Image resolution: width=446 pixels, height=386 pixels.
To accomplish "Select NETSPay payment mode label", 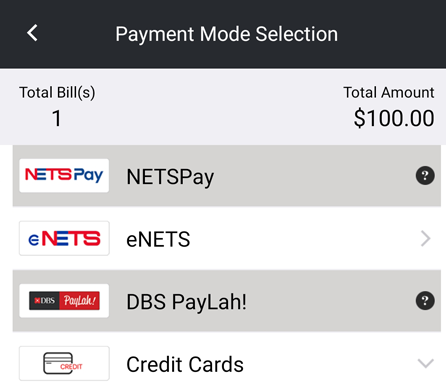I will click(170, 177).
